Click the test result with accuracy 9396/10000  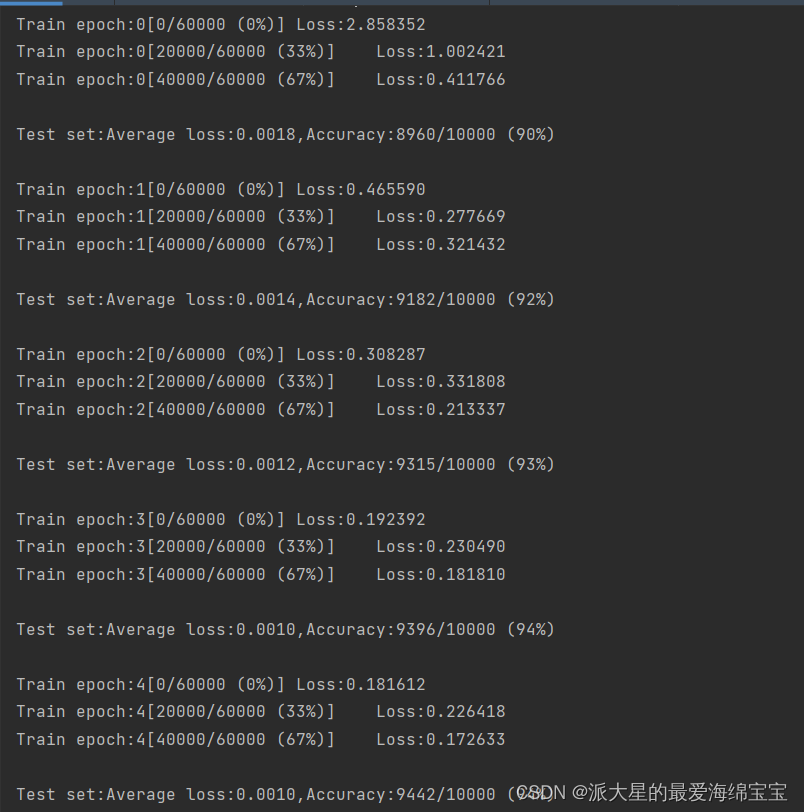point(285,629)
